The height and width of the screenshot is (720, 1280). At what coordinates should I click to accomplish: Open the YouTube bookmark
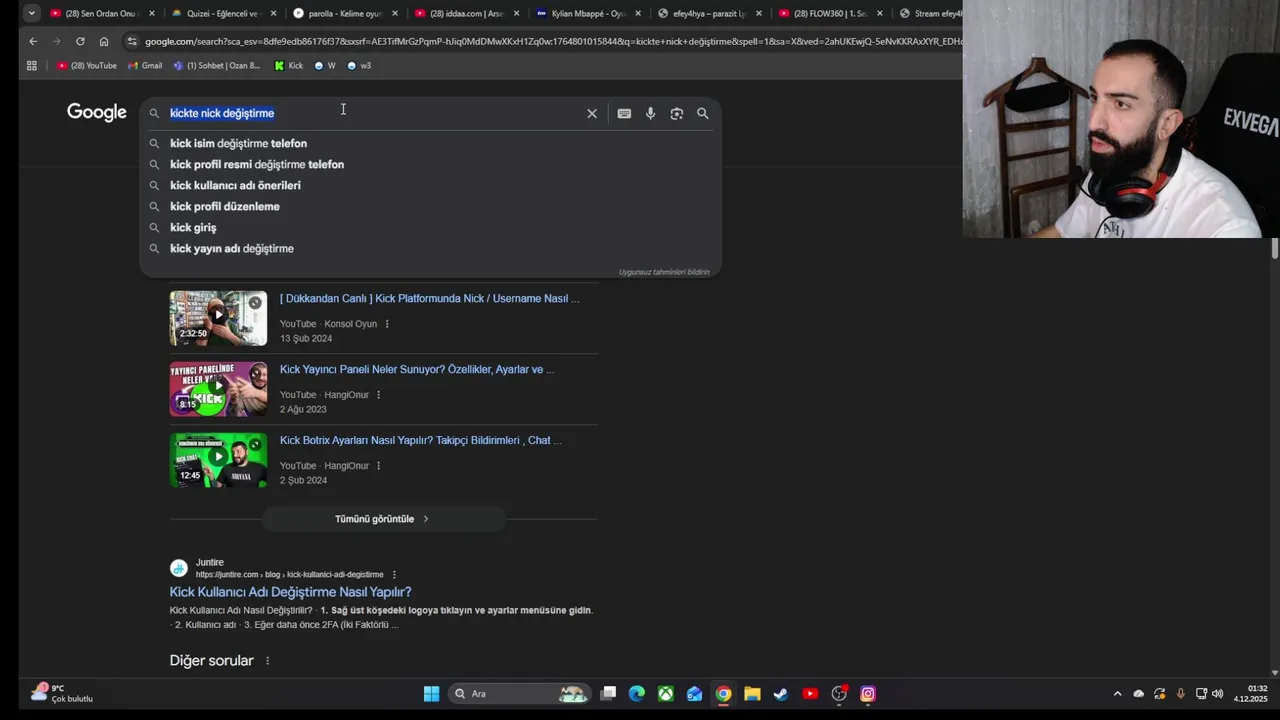pos(87,65)
